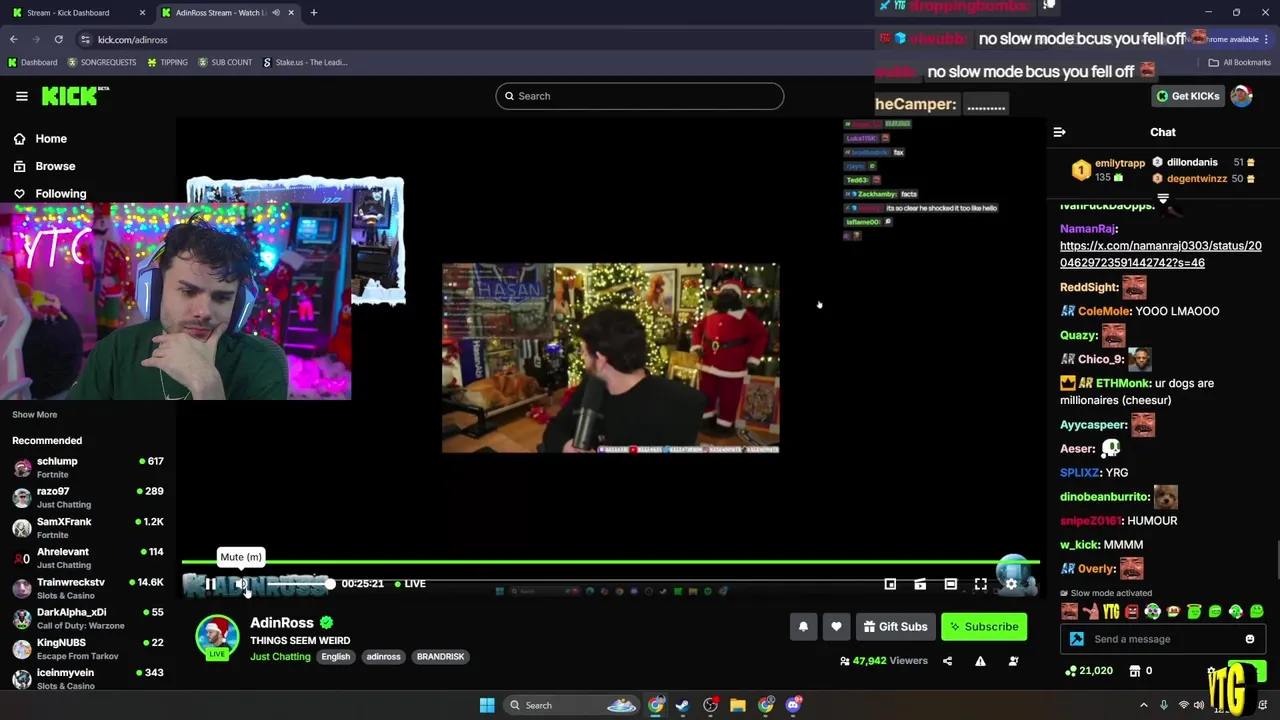Open Trainwreckstv recommended channel

[x=88, y=588]
